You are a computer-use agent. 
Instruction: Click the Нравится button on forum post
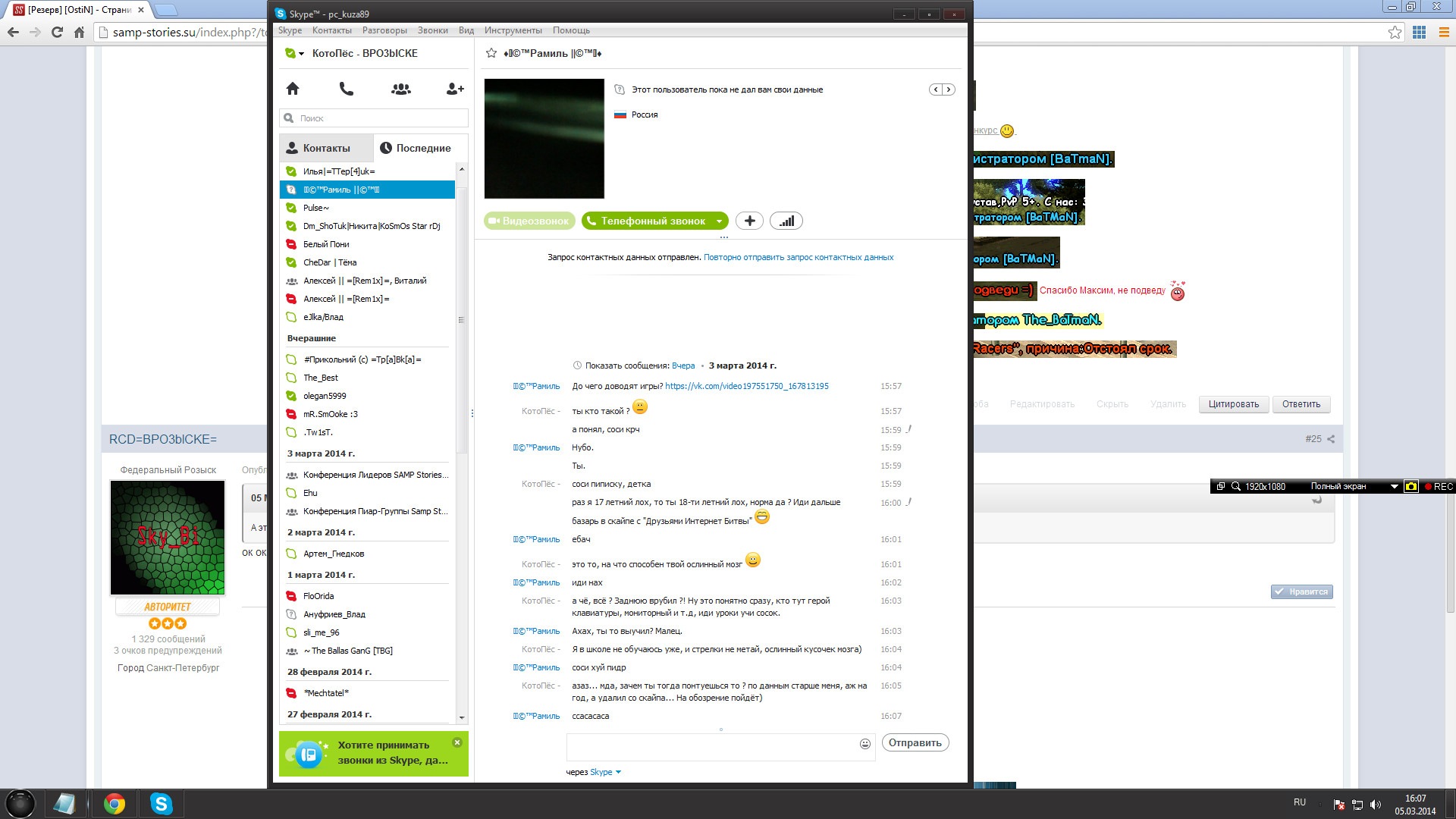[x=1302, y=591]
